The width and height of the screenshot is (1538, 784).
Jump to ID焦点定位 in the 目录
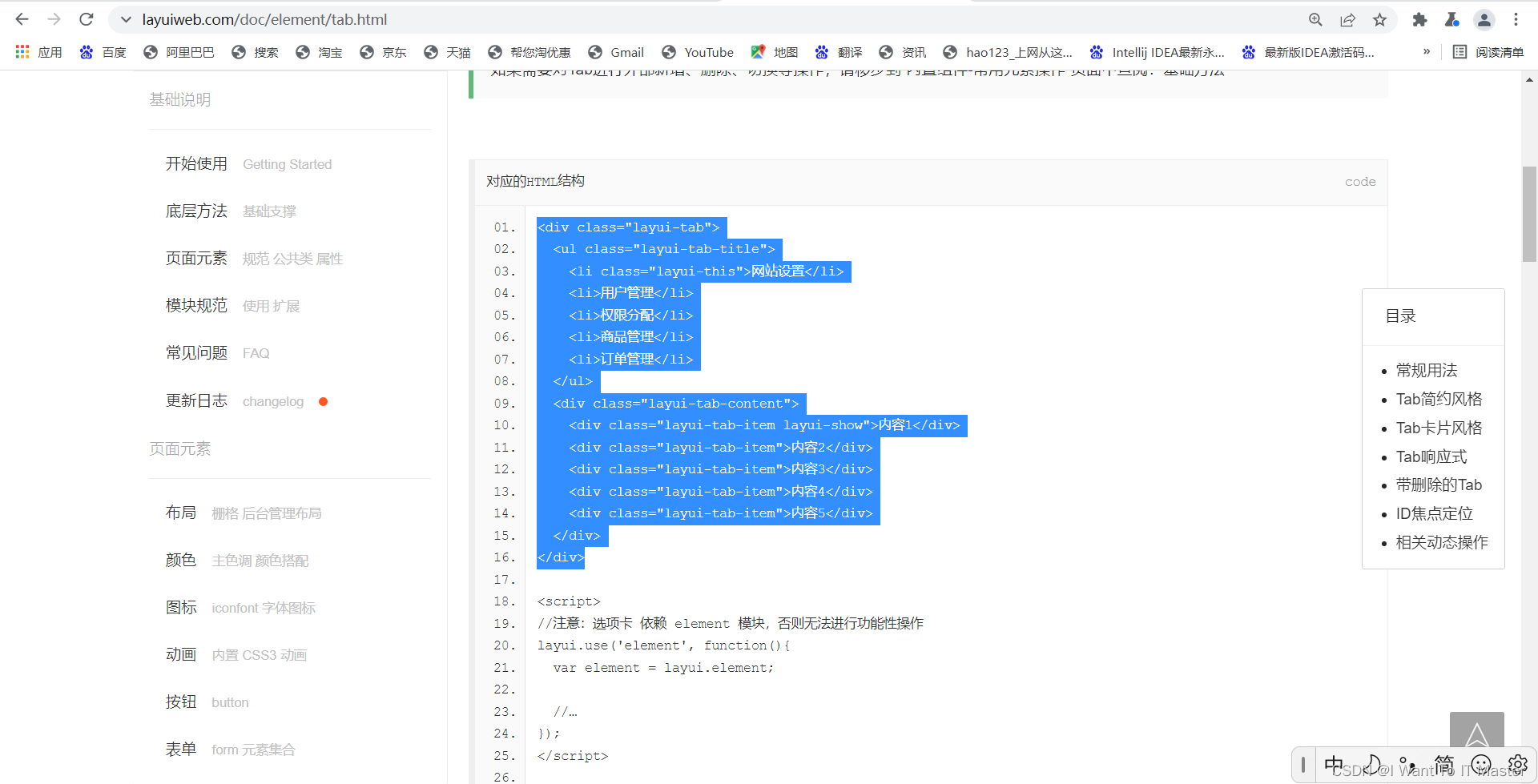click(x=1435, y=513)
